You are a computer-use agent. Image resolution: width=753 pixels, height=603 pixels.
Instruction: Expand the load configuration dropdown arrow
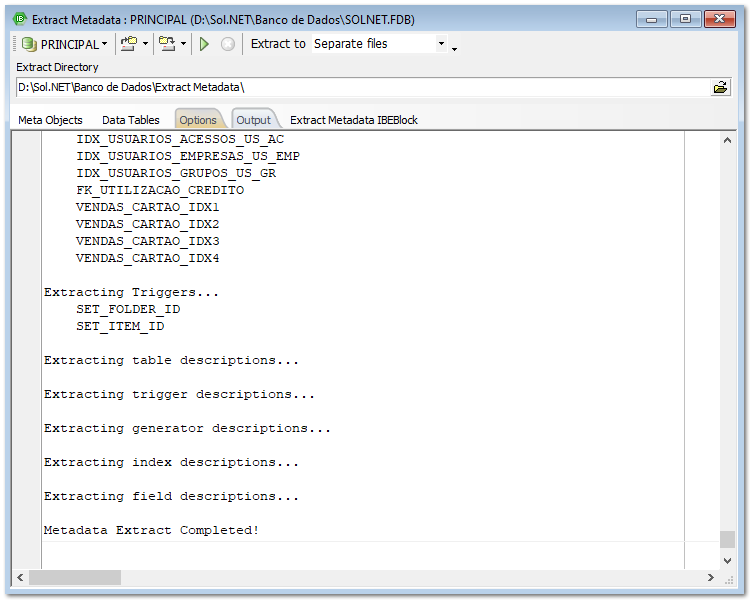point(146,44)
